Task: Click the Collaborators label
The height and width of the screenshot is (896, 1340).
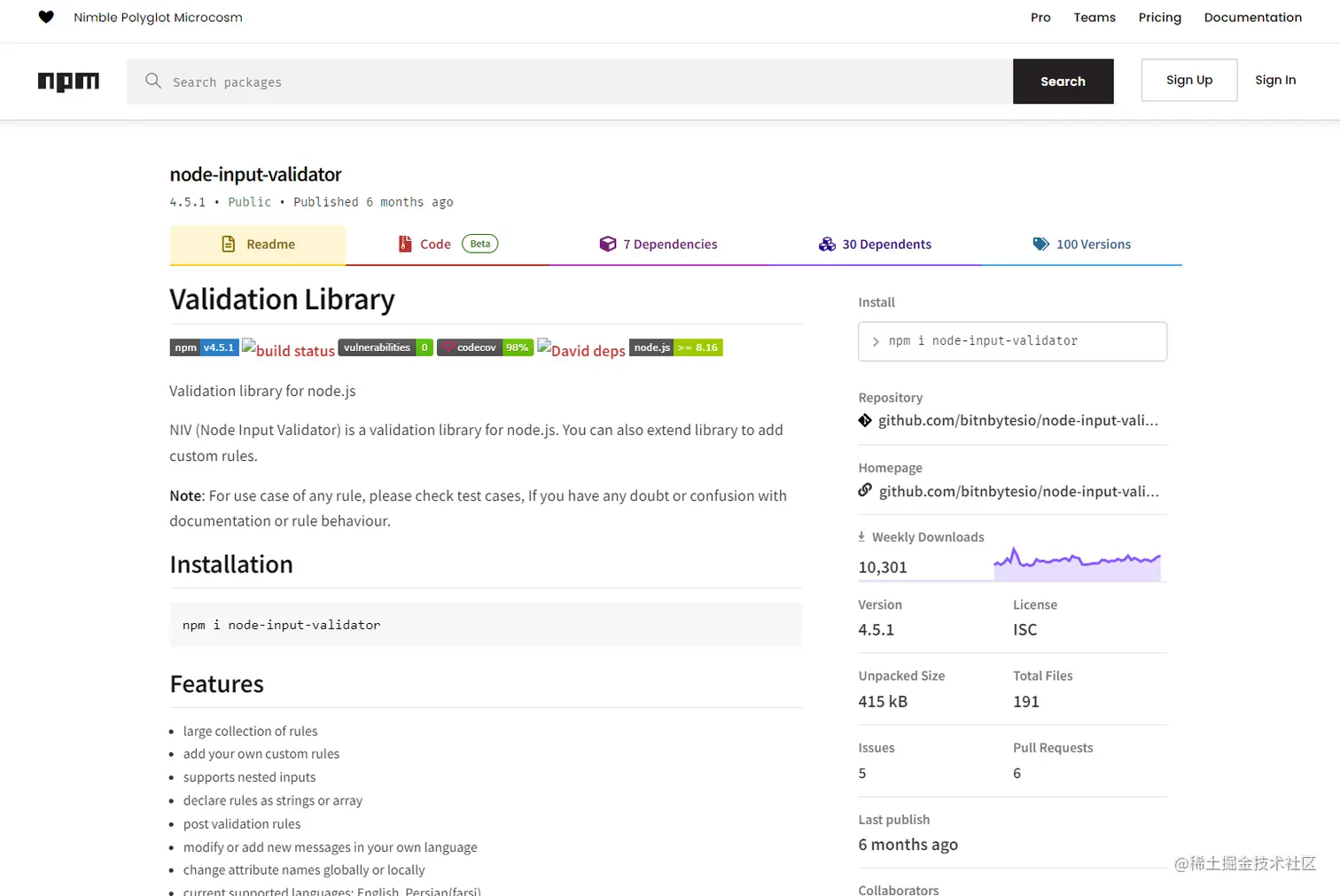Action: (899, 889)
